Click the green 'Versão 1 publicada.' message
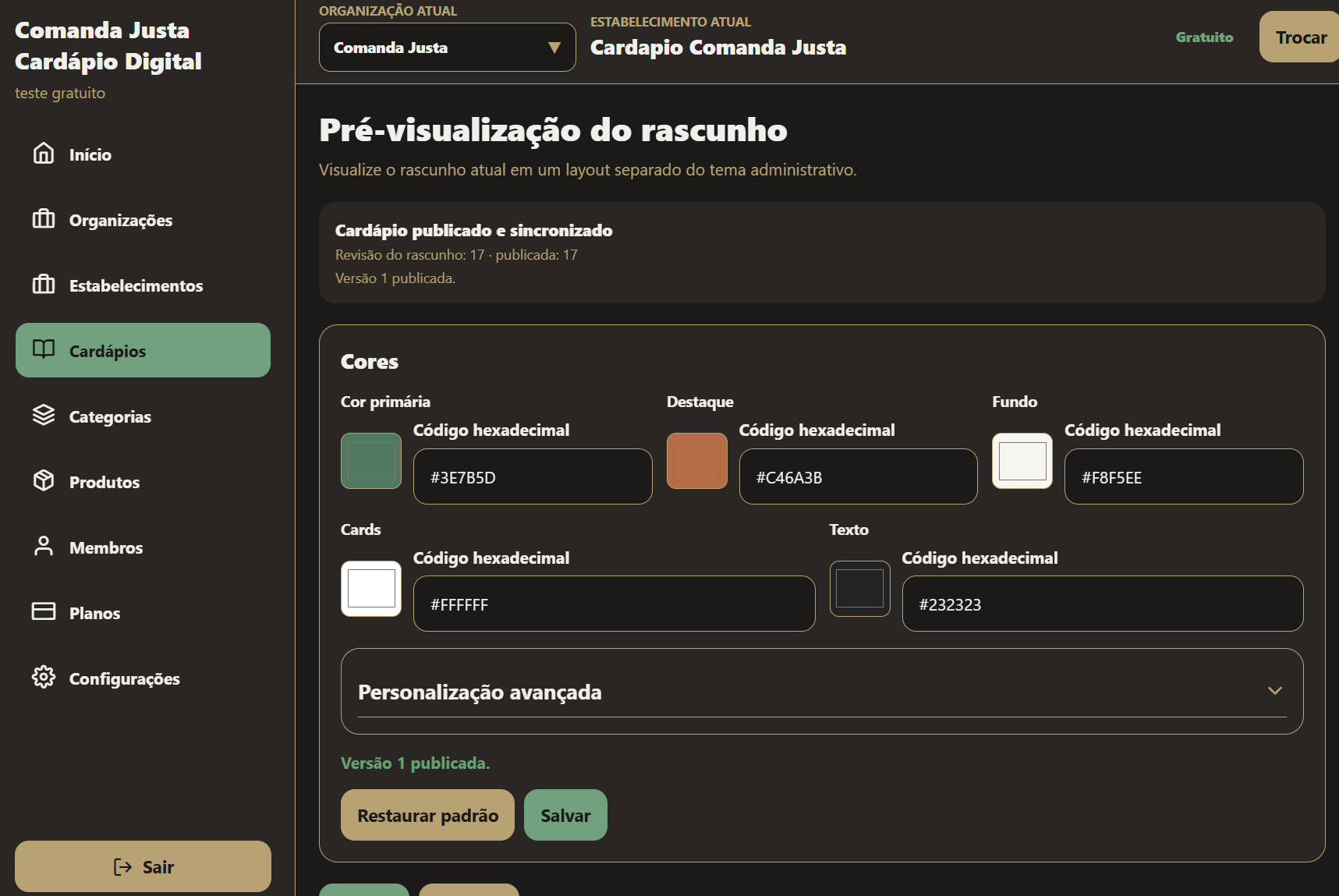The image size is (1339, 896). click(416, 763)
